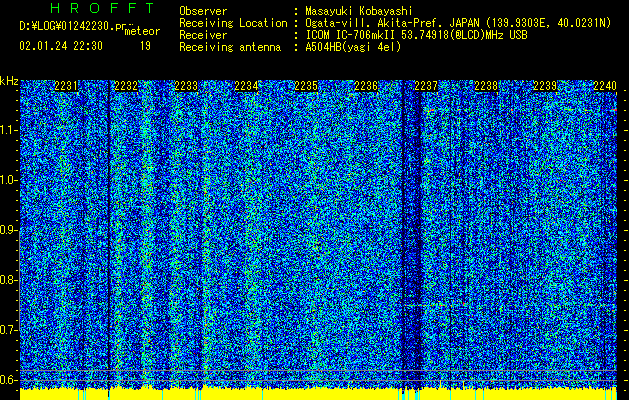Click the kHz axis unit label
Image resolution: width=629 pixels, height=400 pixels.
(x=9, y=81)
